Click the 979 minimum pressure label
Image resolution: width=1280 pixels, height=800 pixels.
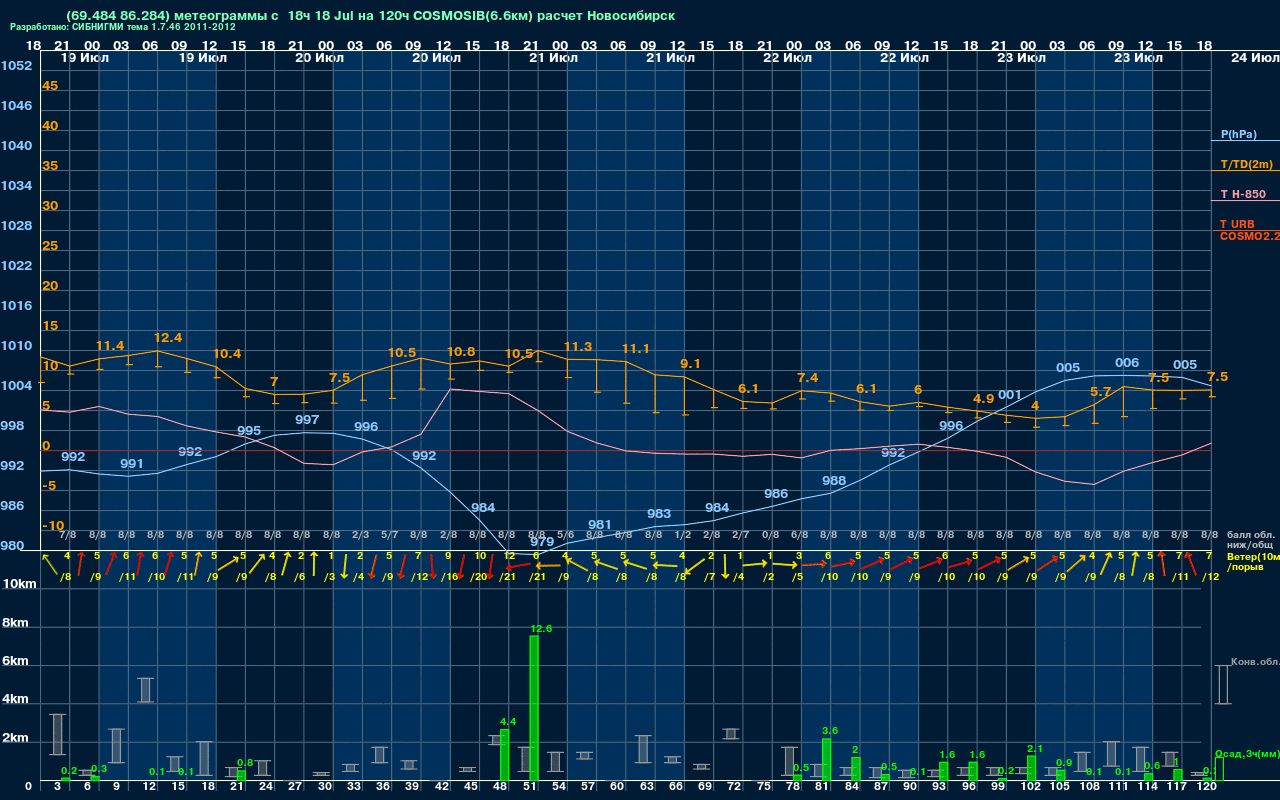(x=542, y=542)
